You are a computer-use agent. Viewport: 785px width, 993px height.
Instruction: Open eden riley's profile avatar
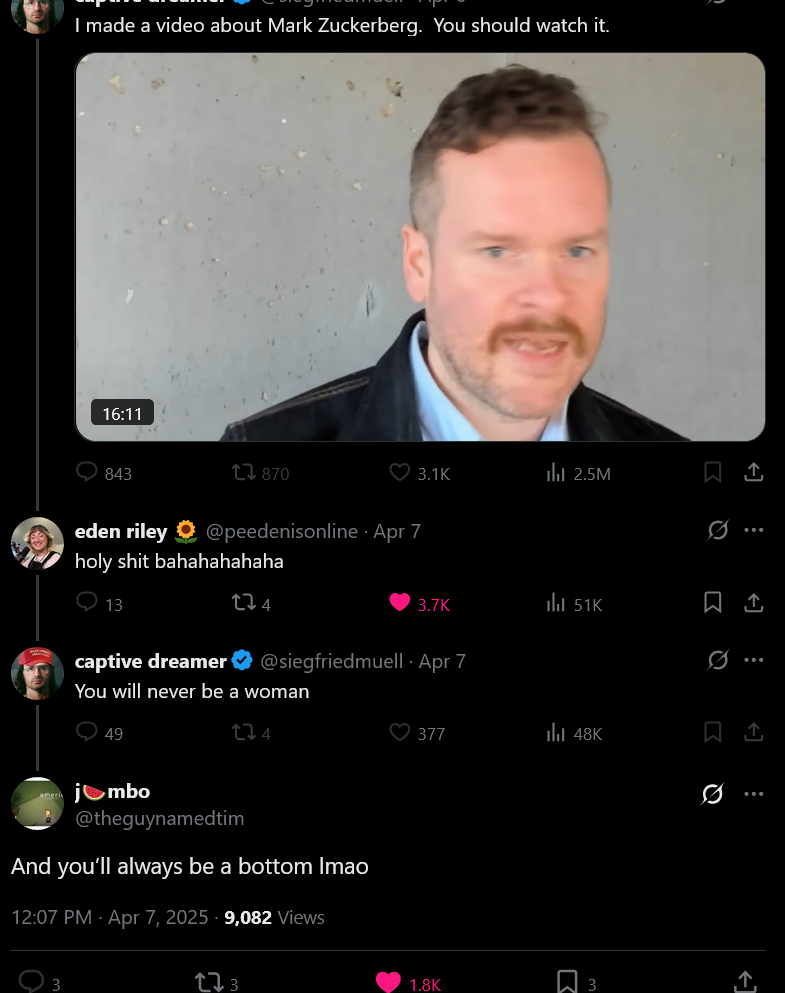pyautogui.click(x=37, y=543)
